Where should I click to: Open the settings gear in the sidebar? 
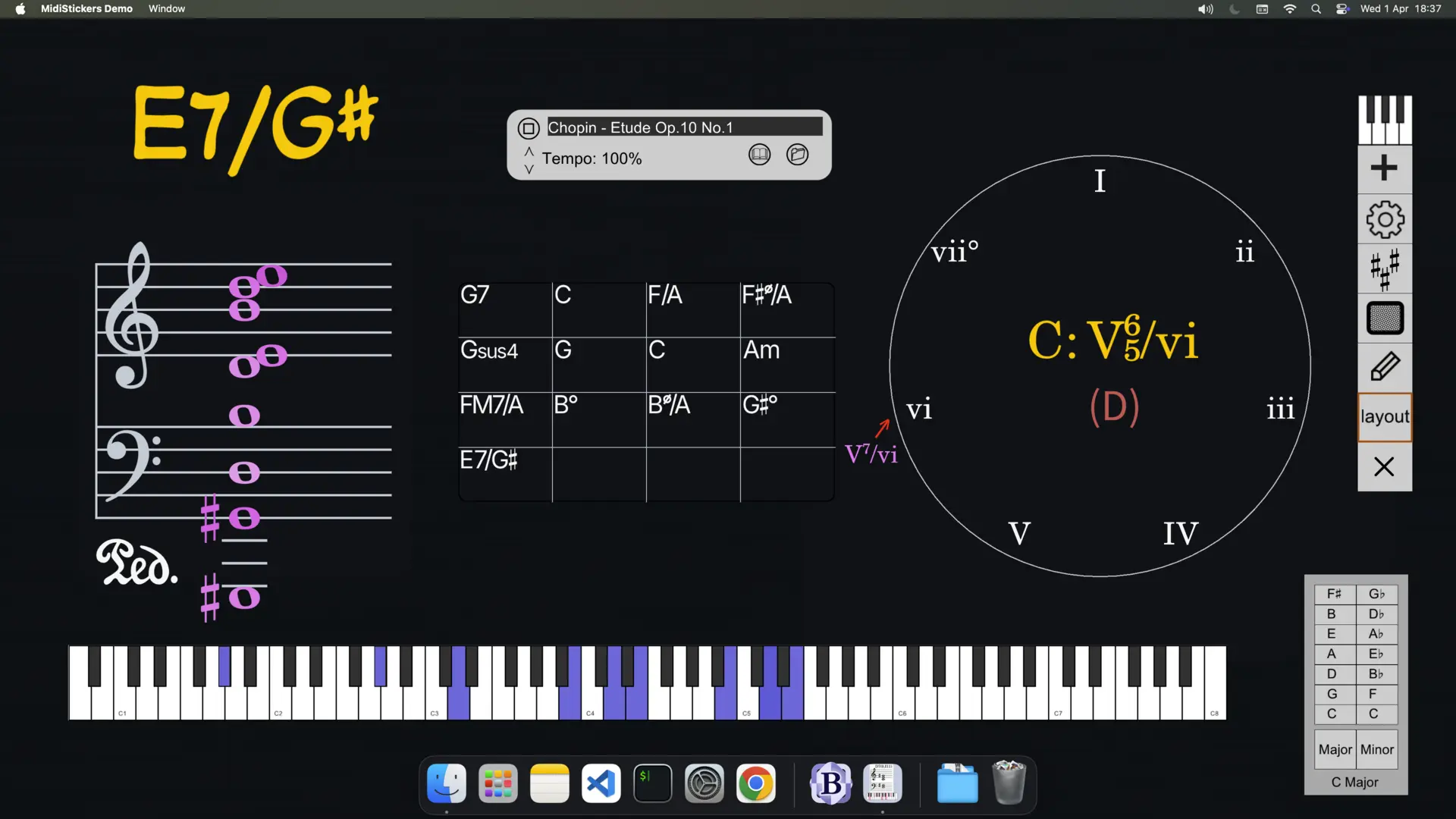coord(1384,219)
